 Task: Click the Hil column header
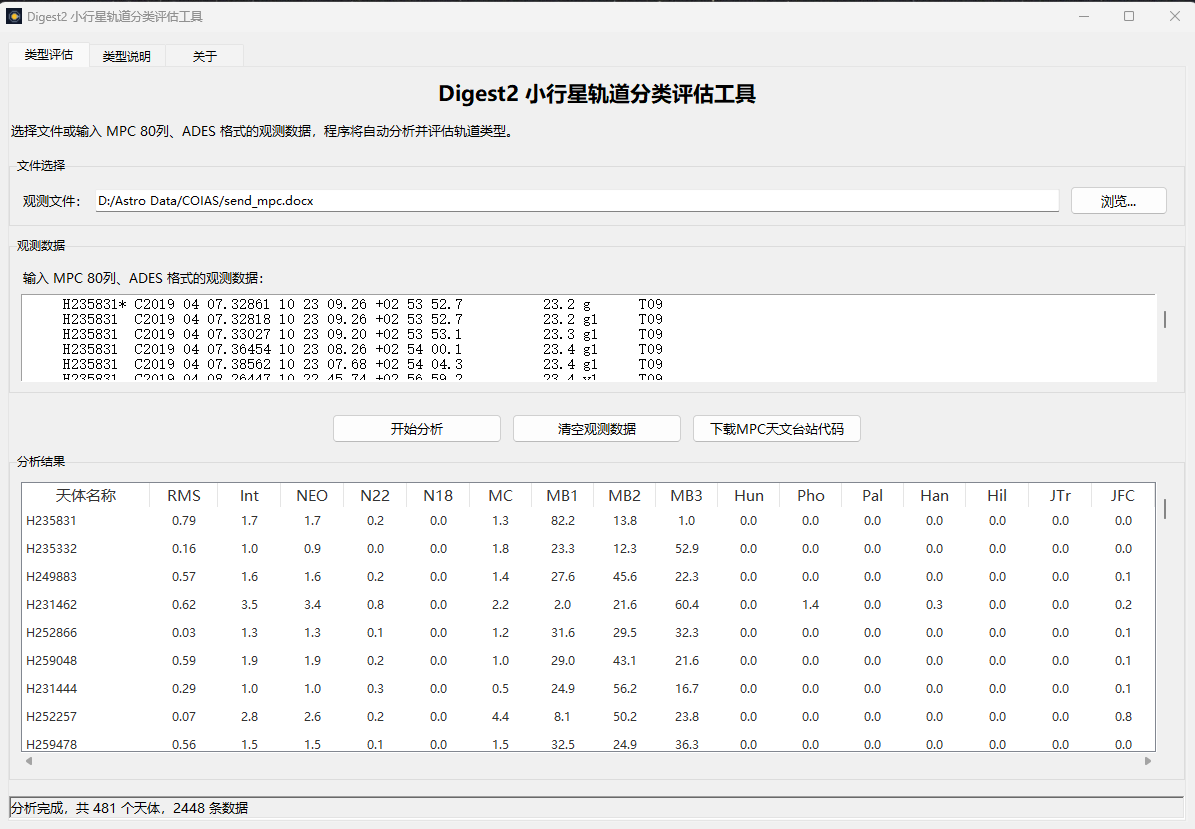click(997, 495)
